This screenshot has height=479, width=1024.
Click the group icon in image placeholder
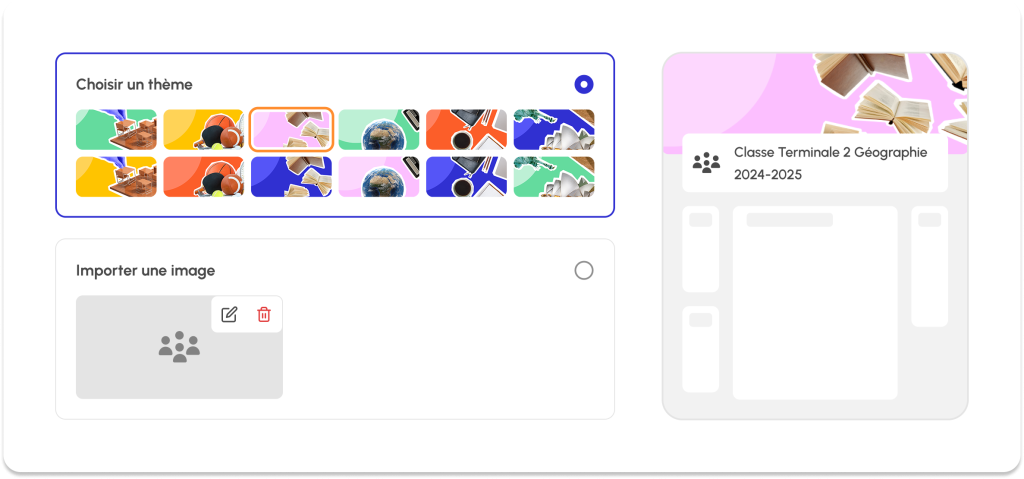[180, 347]
